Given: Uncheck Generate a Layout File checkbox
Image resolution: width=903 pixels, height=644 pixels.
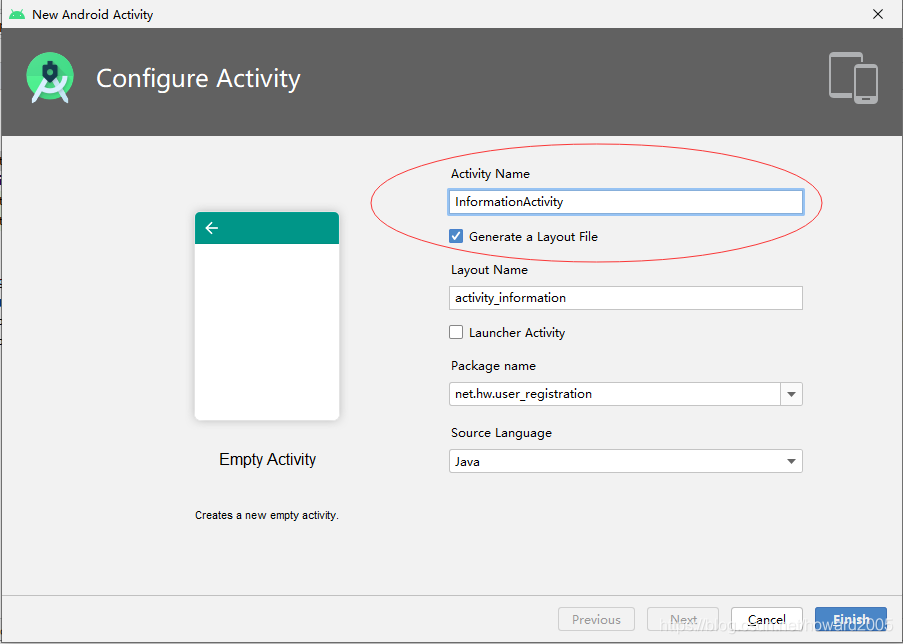Looking at the screenshot, I should click(x=456, y=236).
